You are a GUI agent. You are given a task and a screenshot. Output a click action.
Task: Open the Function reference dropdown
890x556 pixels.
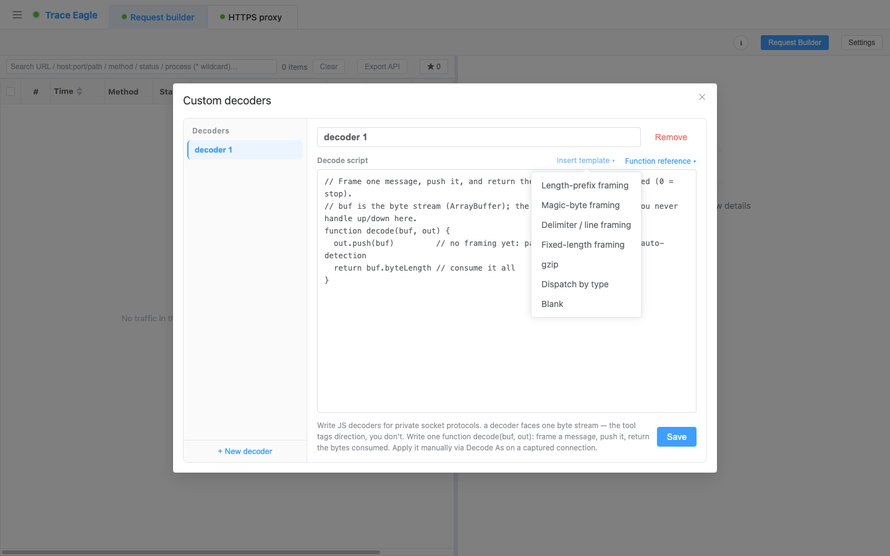tap(660, 161)
